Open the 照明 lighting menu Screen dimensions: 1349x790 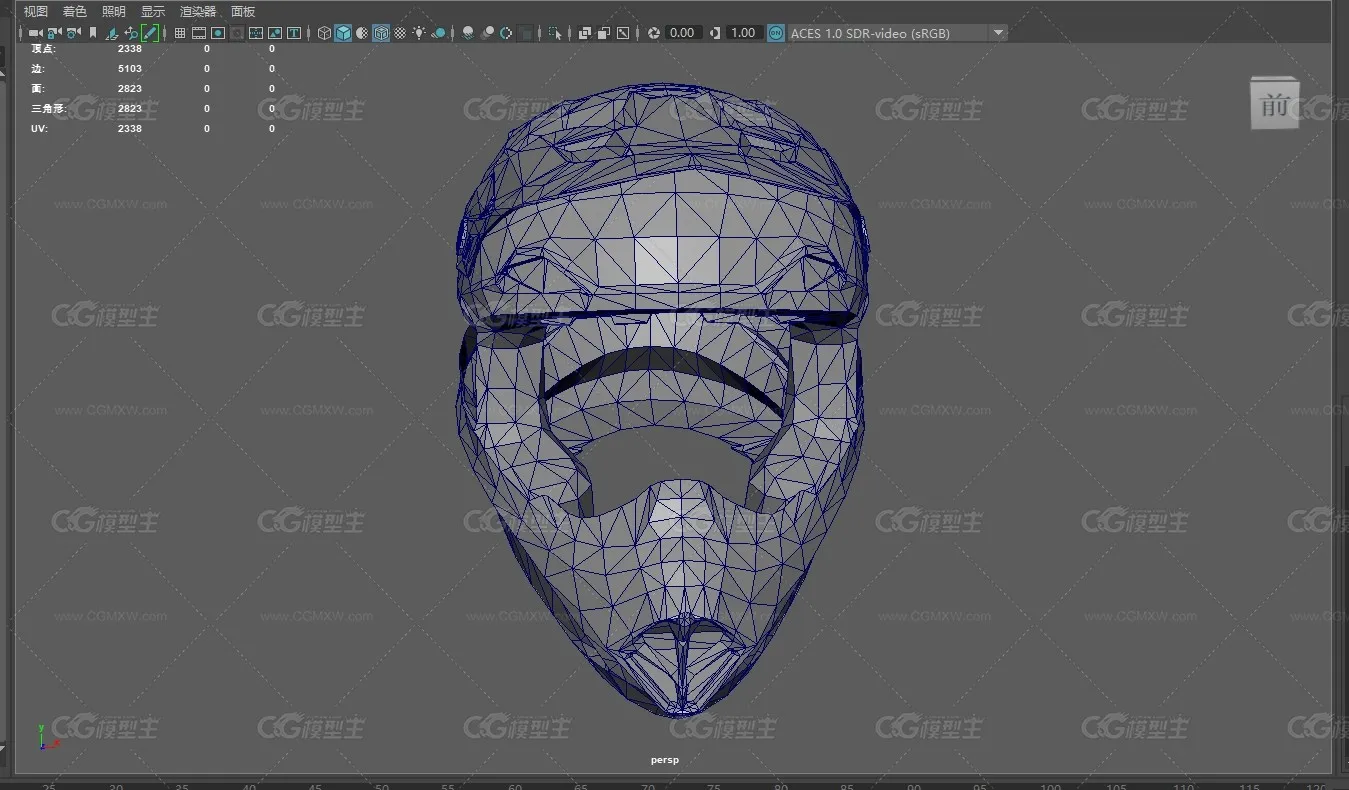click(113, 11)
